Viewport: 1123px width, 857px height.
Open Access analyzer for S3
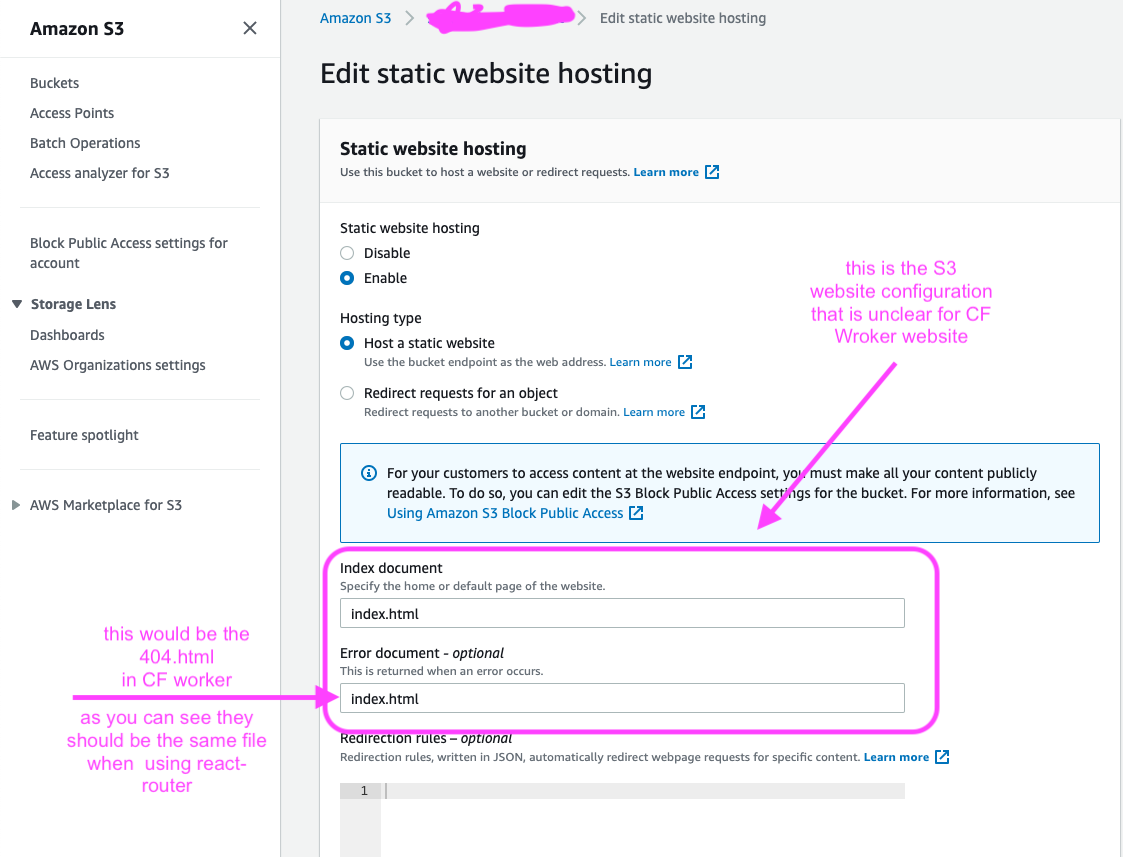click(100, 173)
